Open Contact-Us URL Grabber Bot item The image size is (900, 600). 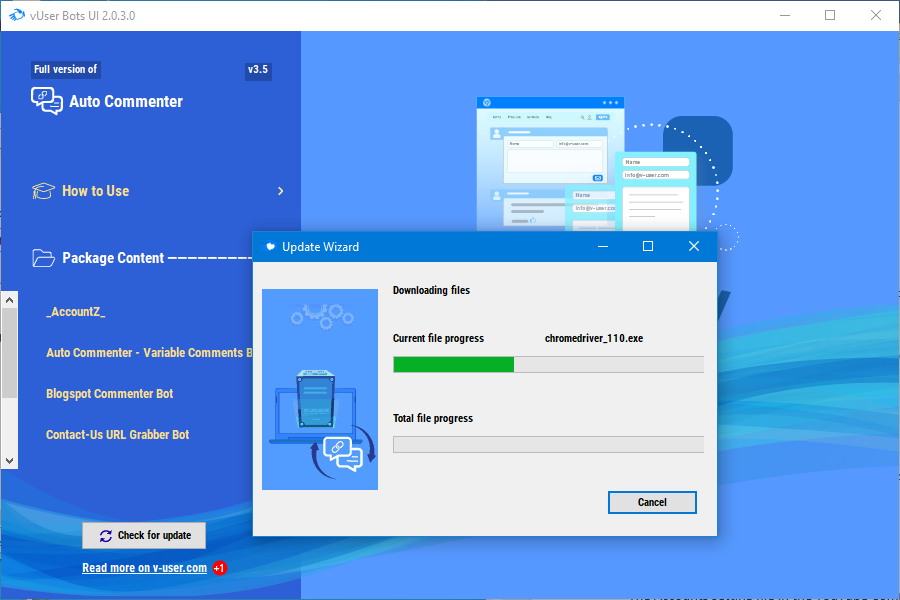[118, 435]
